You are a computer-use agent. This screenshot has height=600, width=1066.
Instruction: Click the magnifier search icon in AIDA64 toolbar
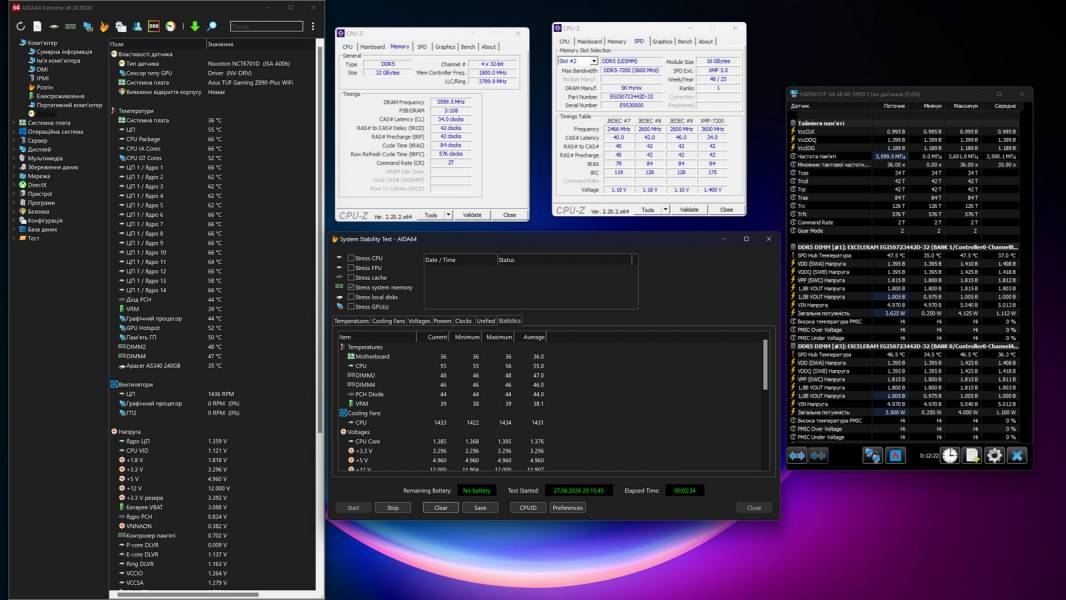pos(211,26)
